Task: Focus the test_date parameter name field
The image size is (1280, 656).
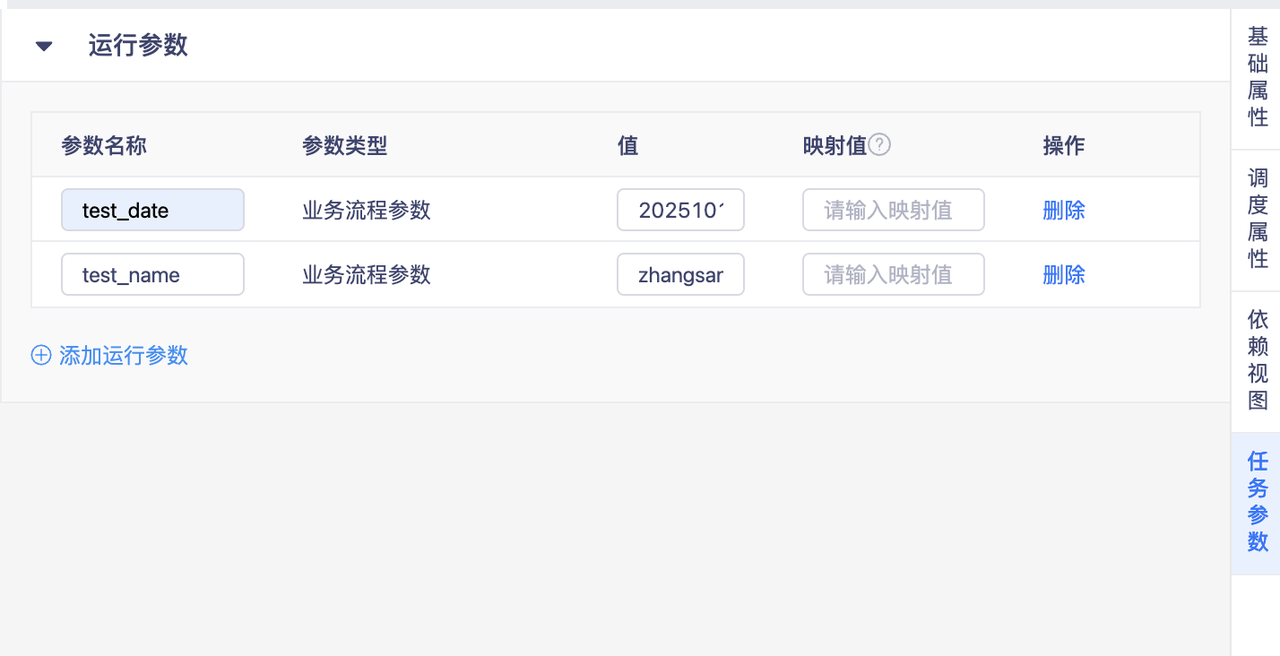Action: (153, 210)
